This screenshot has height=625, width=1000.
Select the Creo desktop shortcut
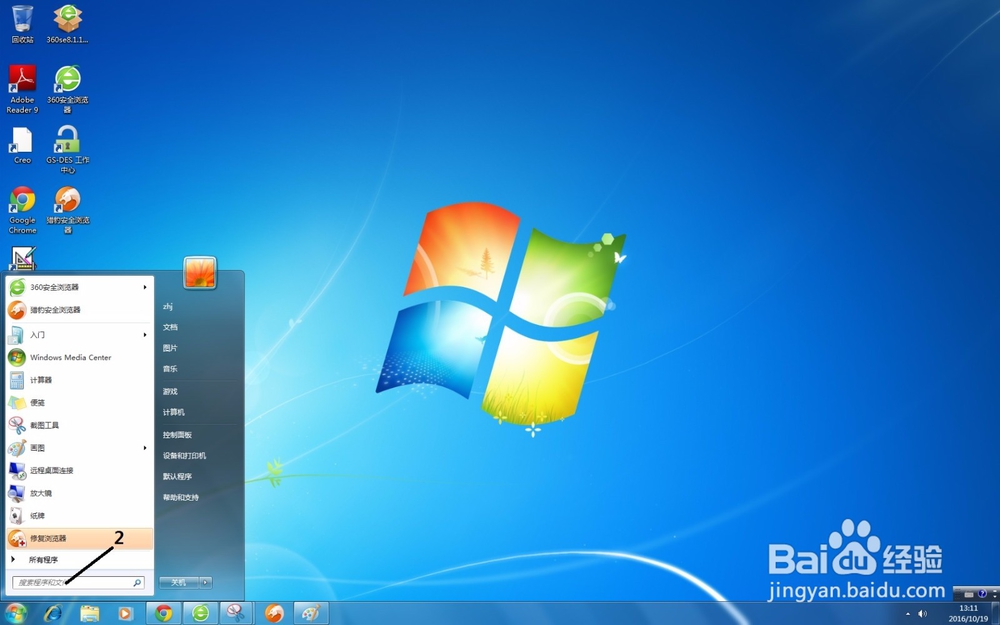[22, 145]
